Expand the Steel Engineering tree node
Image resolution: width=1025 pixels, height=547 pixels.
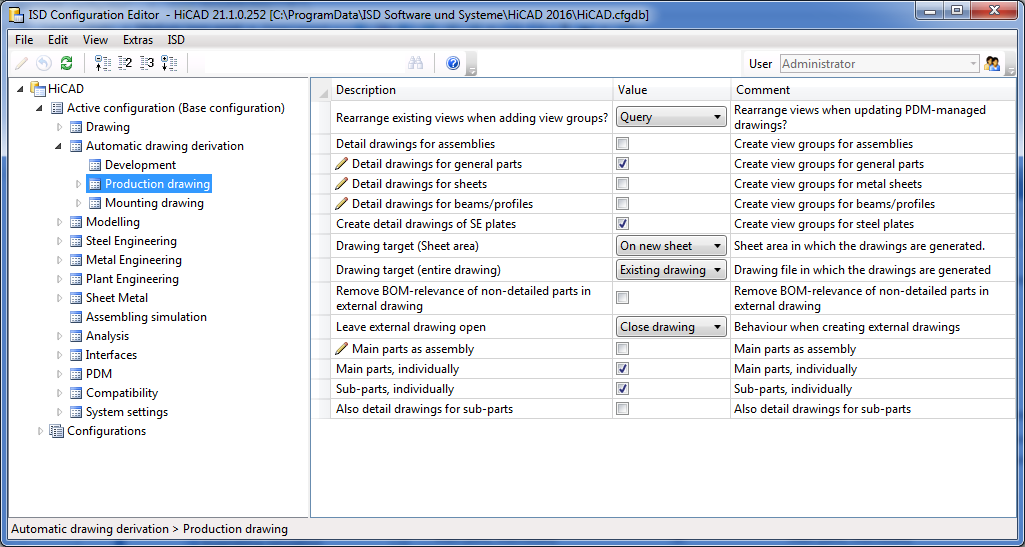(x=60, y=241)
